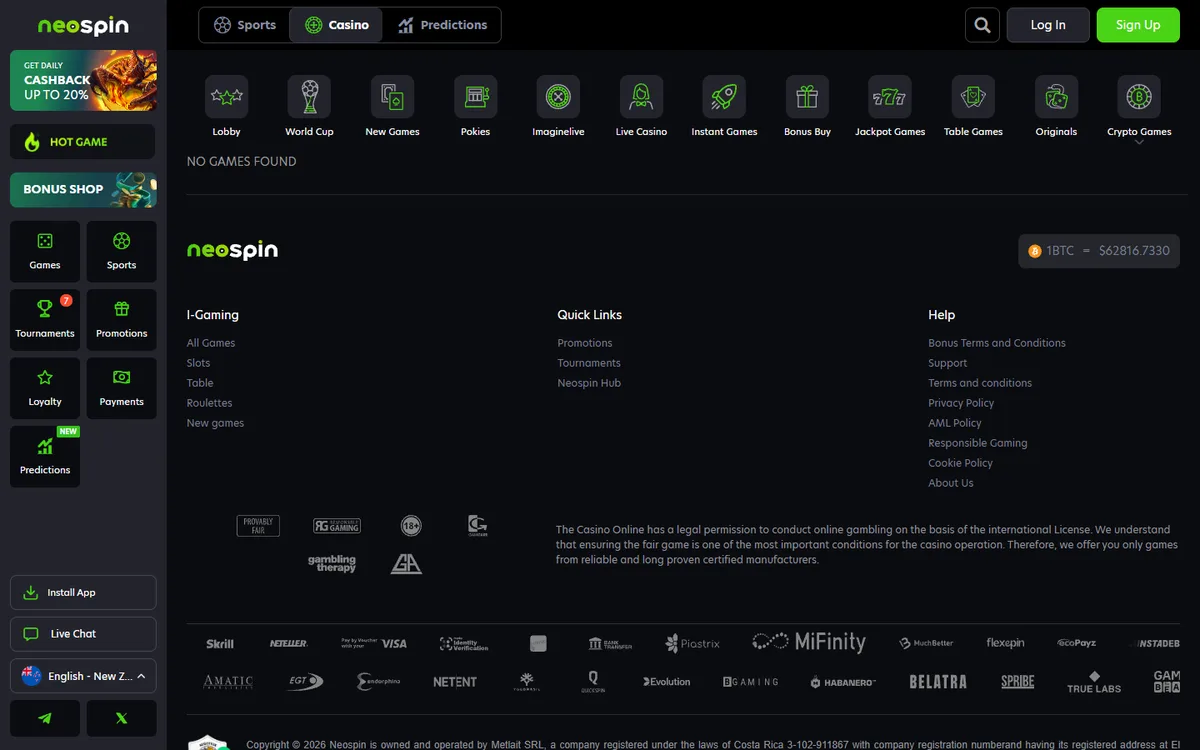
Task: Click the gambling therapy logo
Action: coord(332,564)
